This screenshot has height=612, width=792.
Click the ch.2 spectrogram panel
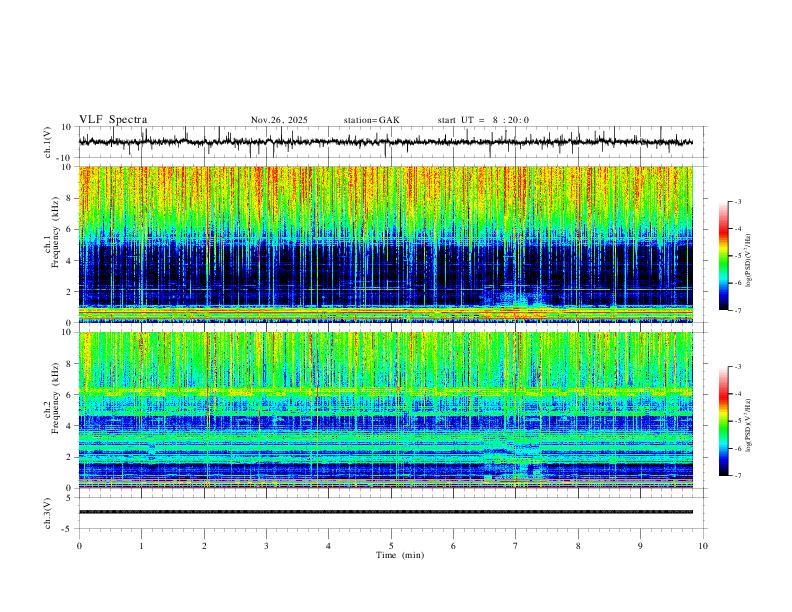386,410
